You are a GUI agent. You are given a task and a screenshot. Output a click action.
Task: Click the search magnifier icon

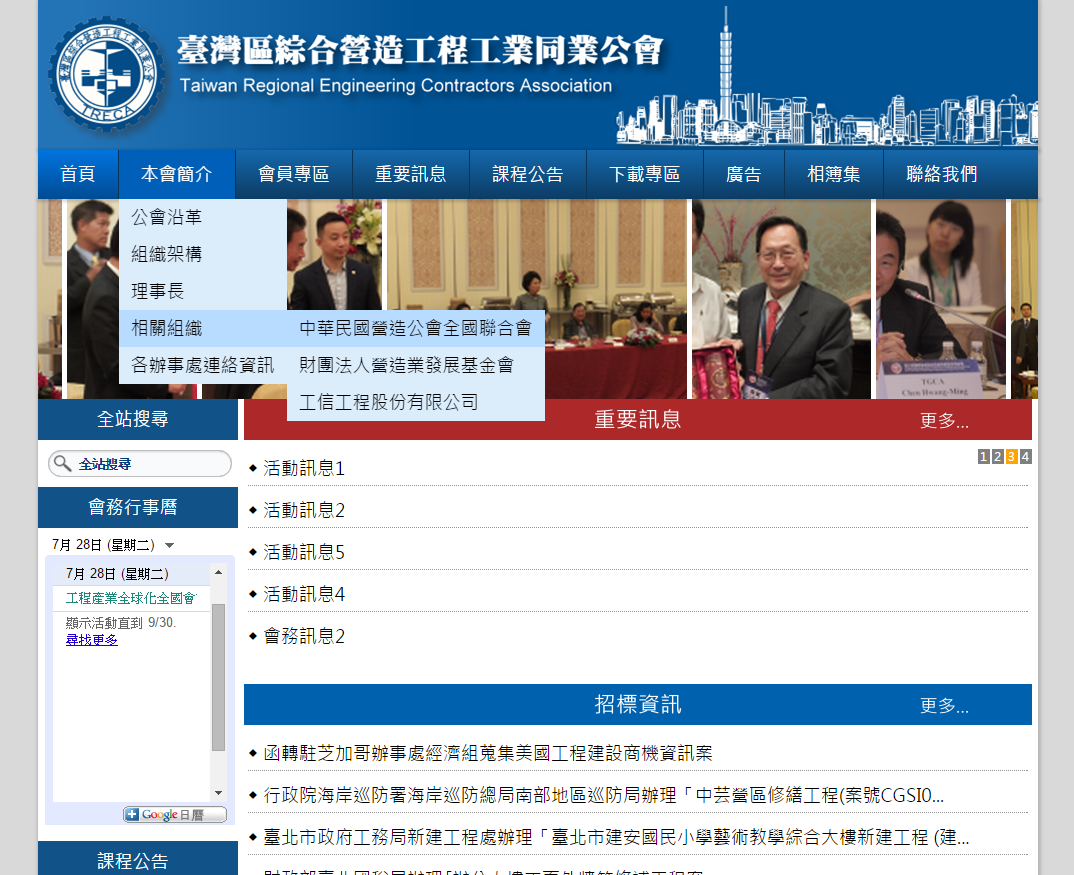point(63,463)
